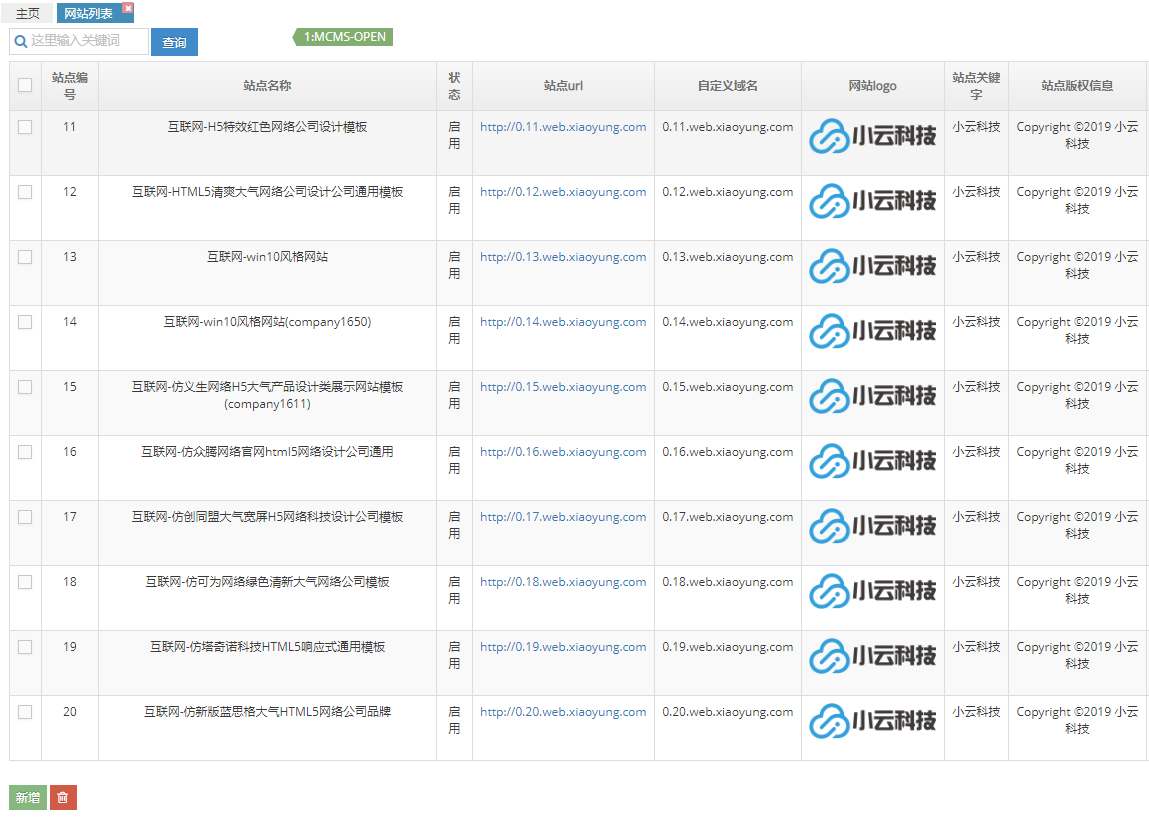
Task: Open link http://0.12.web.xiaoyung.com
Action: [563, 192]
